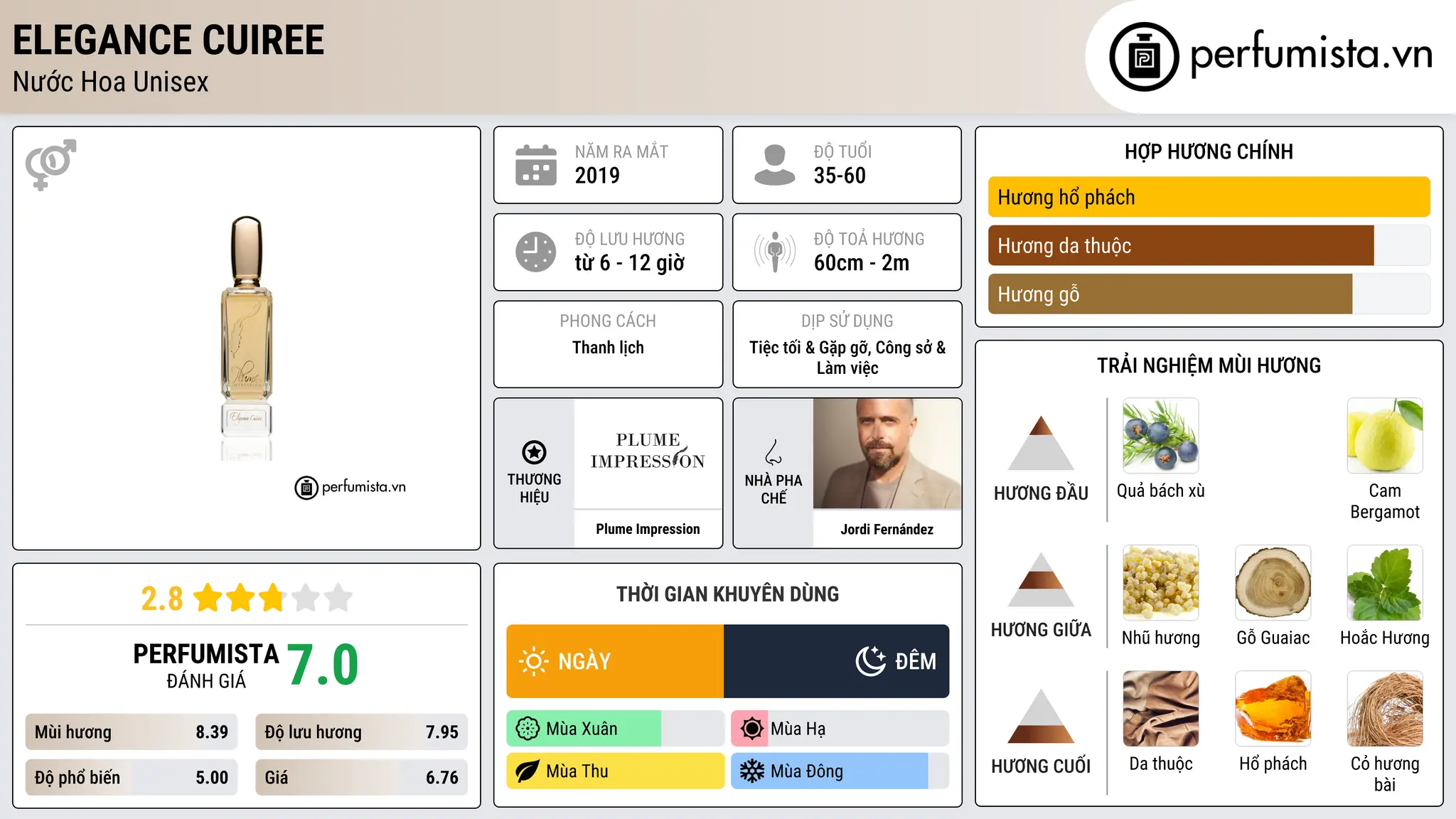Click the Mùi hương 8.39 score bar

coord(132,732)
